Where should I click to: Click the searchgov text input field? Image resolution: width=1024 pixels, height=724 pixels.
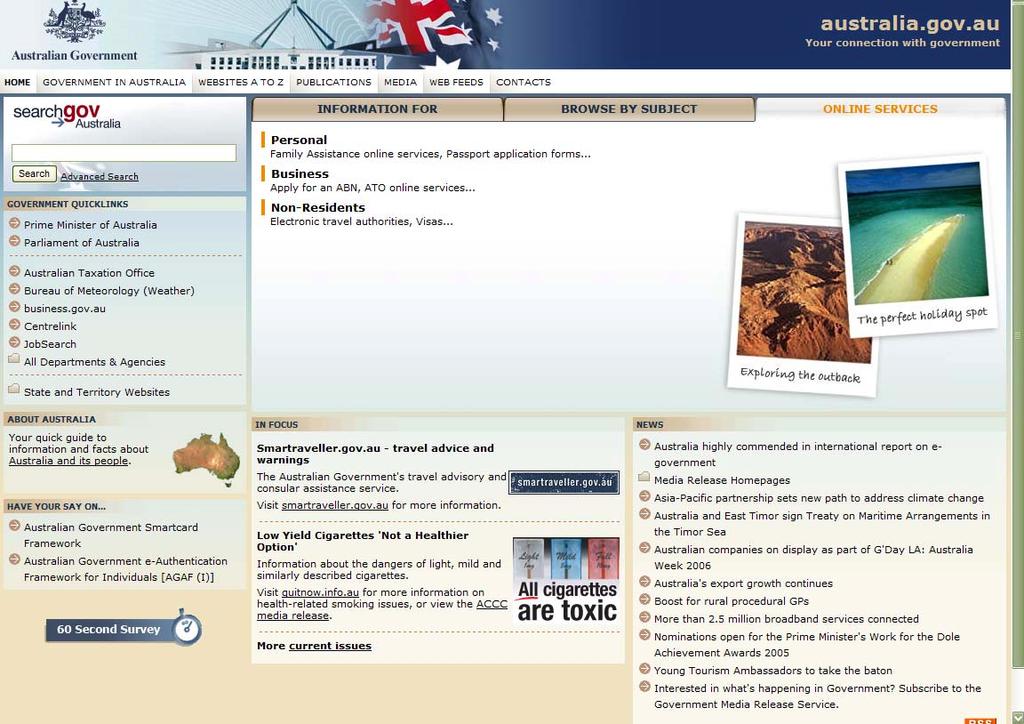click(x=124, y=153)
